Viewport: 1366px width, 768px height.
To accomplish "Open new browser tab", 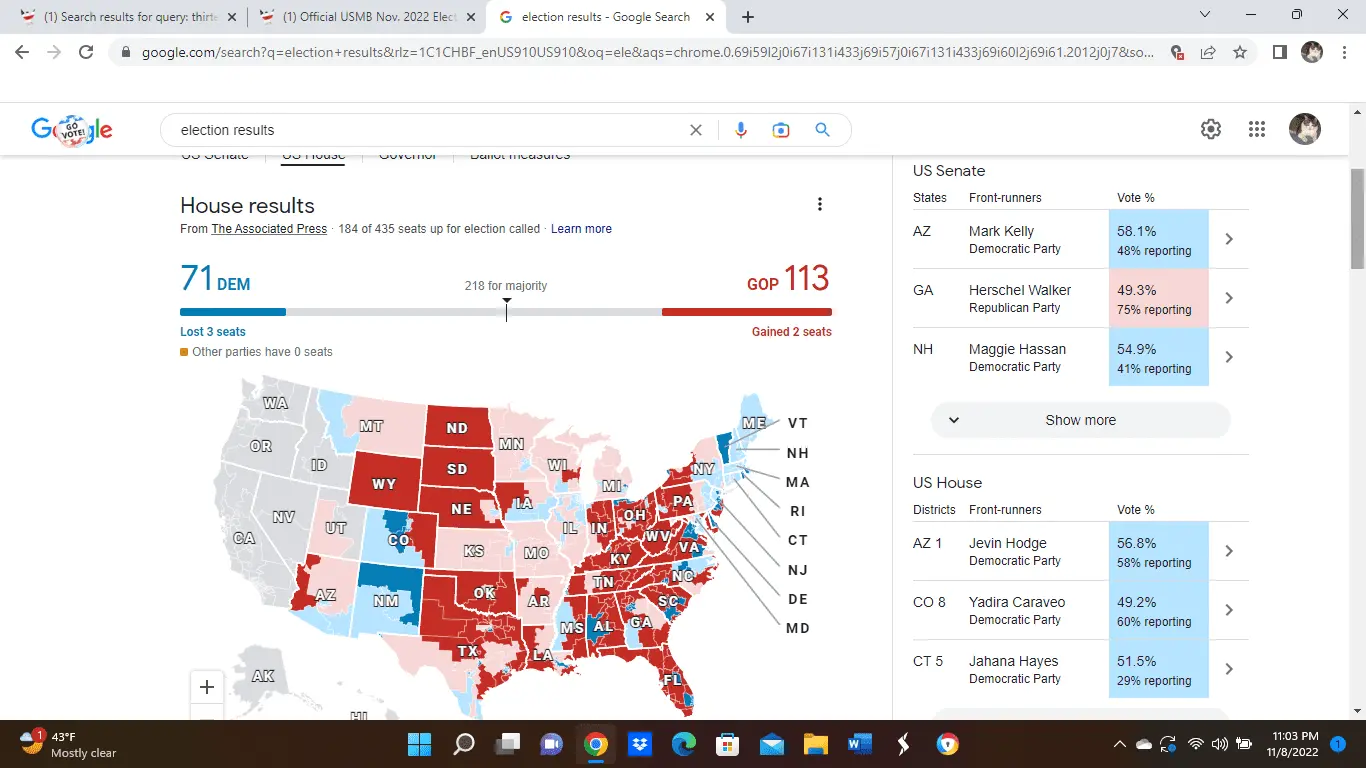I will point(748,17).
